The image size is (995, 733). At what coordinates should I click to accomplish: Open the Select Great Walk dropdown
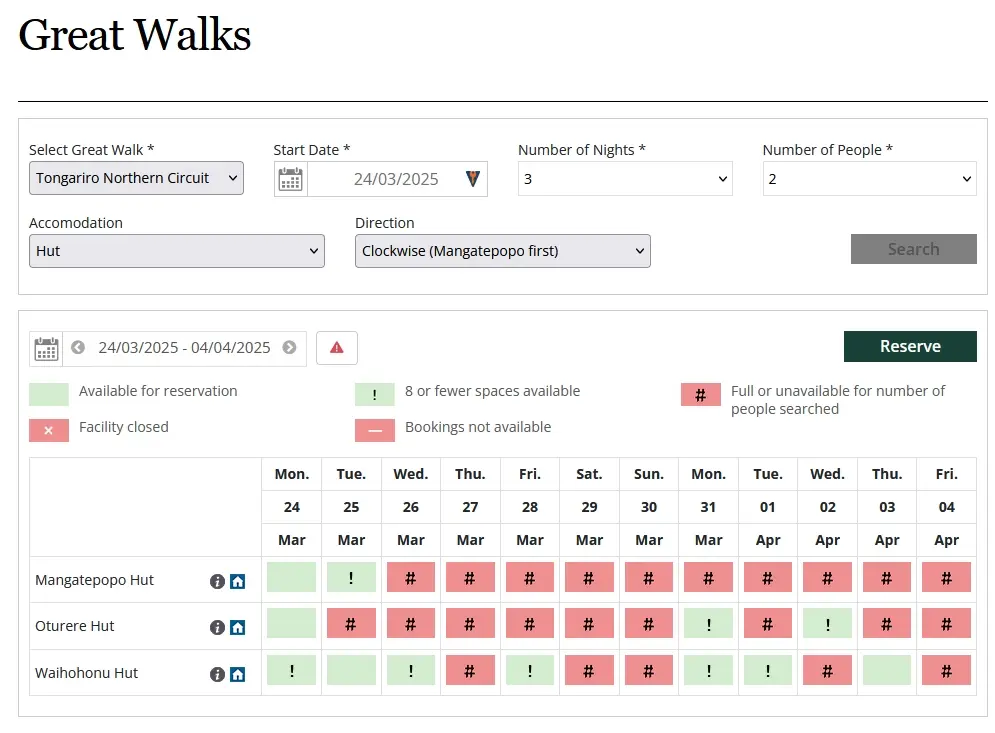(x=136, y=178)
